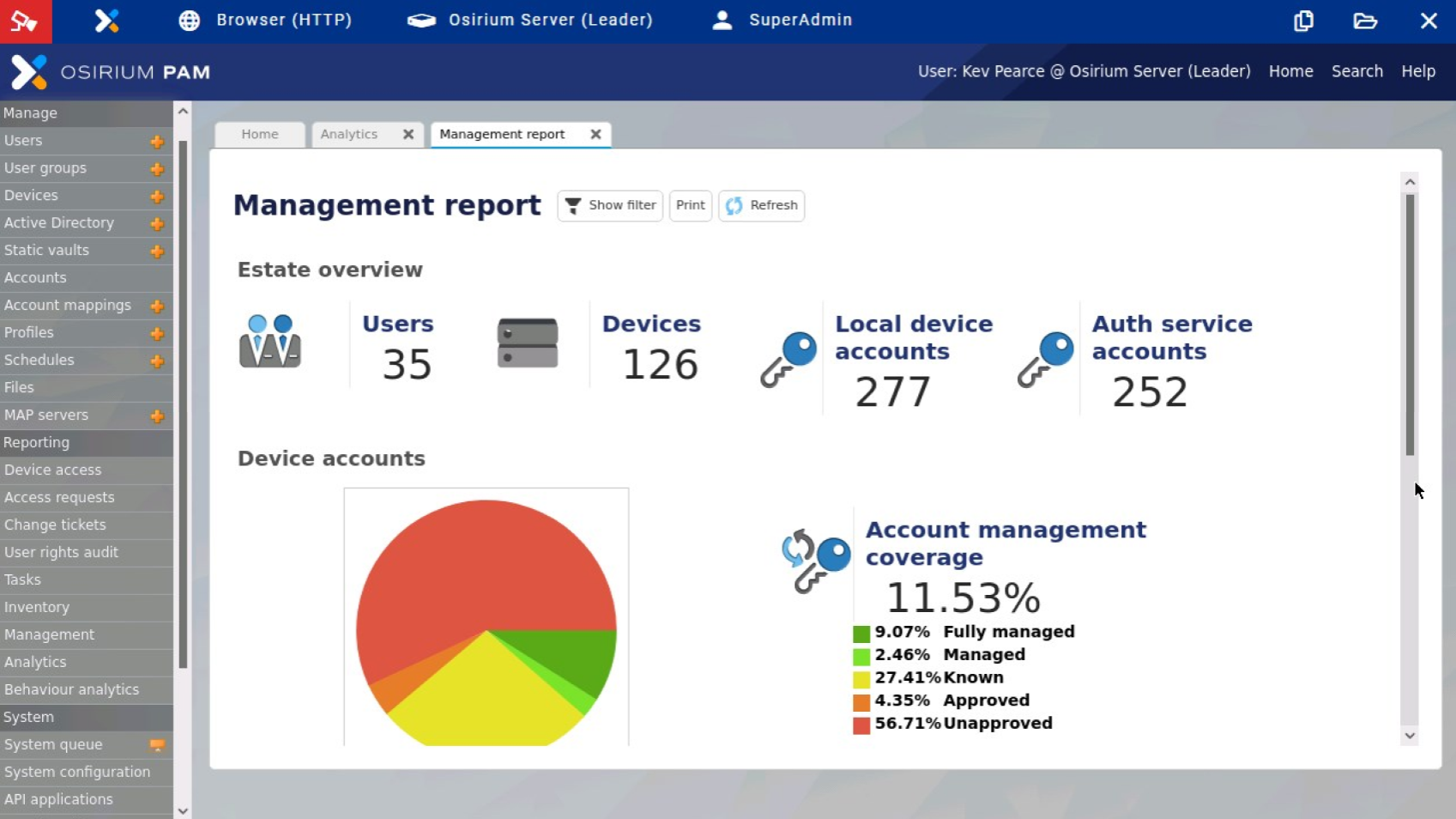
Task: Click the System queue status icon
Action: [157, 745]
